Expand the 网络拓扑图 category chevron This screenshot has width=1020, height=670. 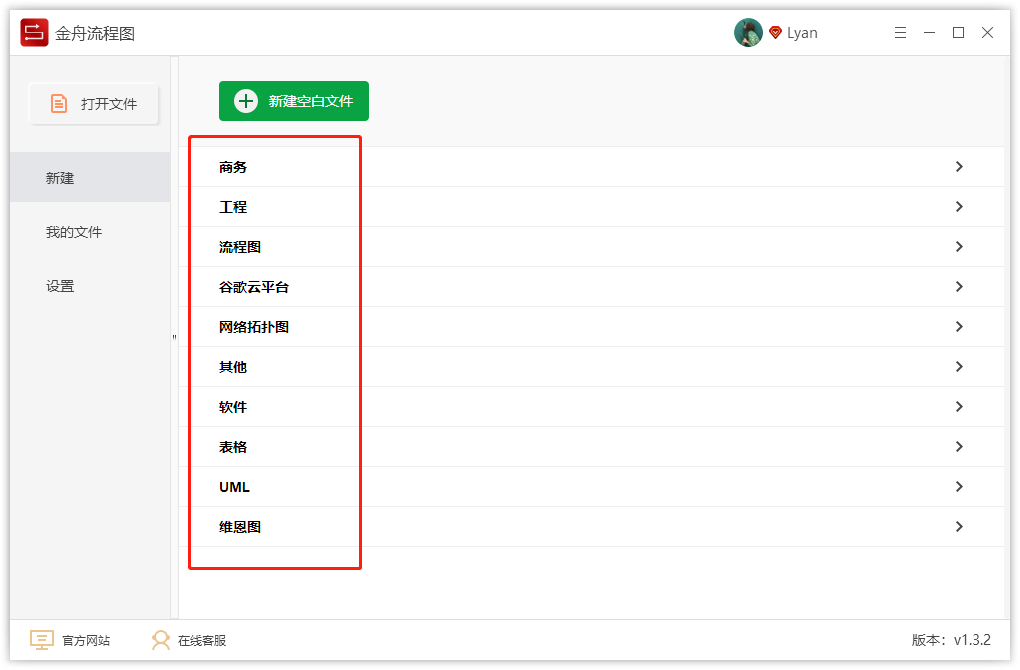[x=959, y=327]
